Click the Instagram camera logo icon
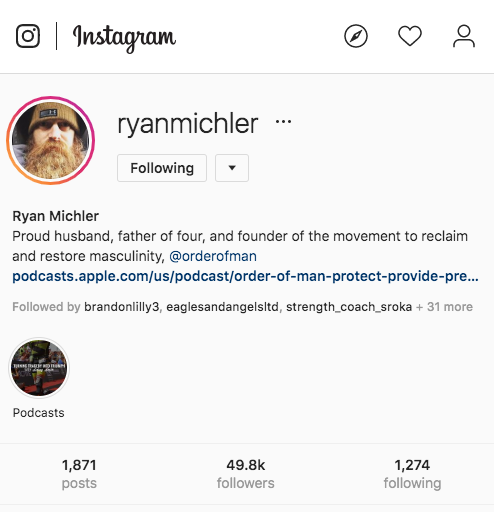 tap(28, 36)
